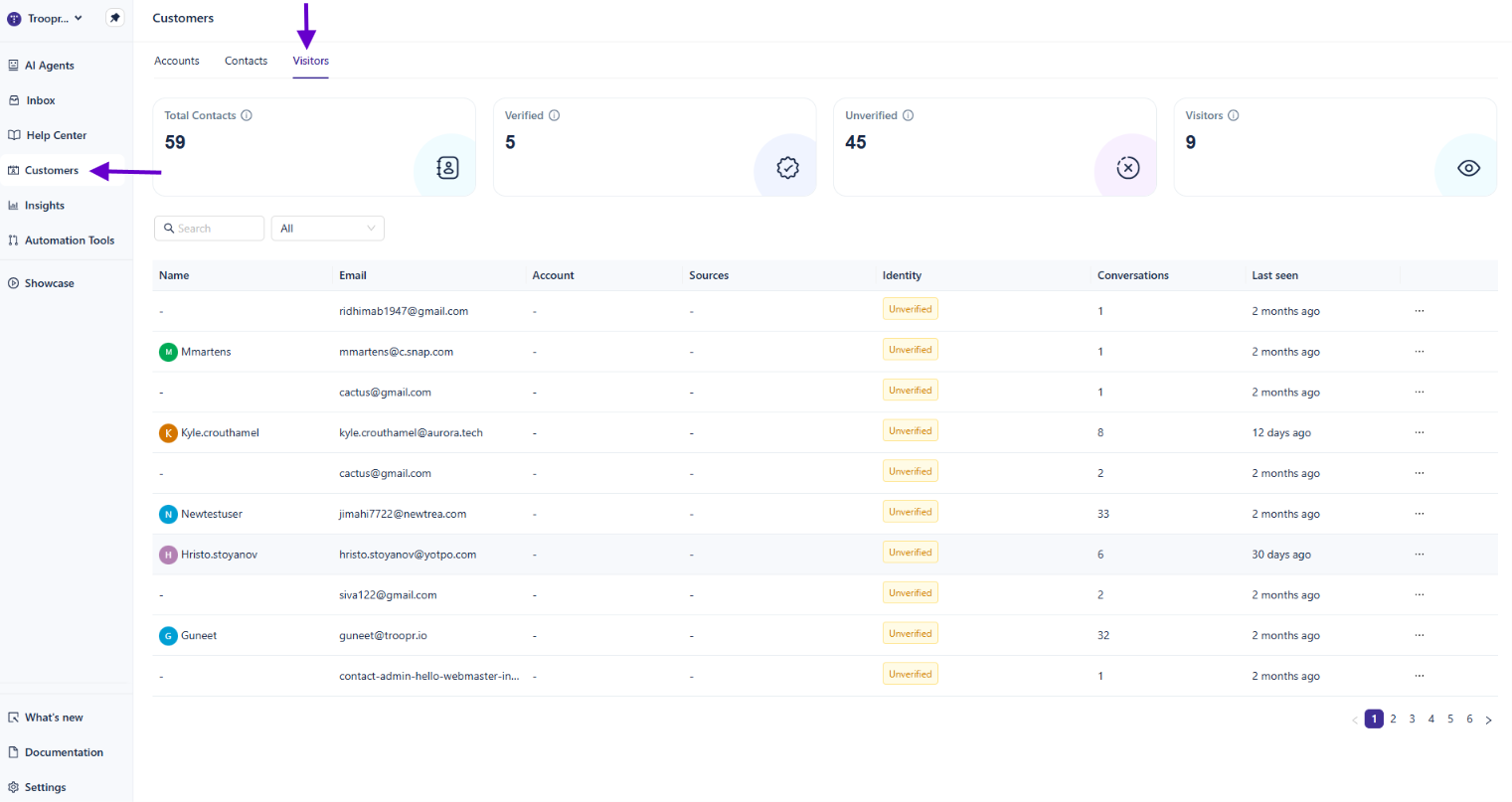The image size is (1512, 802).
Task: Click the email mmartens@c.snap.com
Action: (x=397, y=352)
